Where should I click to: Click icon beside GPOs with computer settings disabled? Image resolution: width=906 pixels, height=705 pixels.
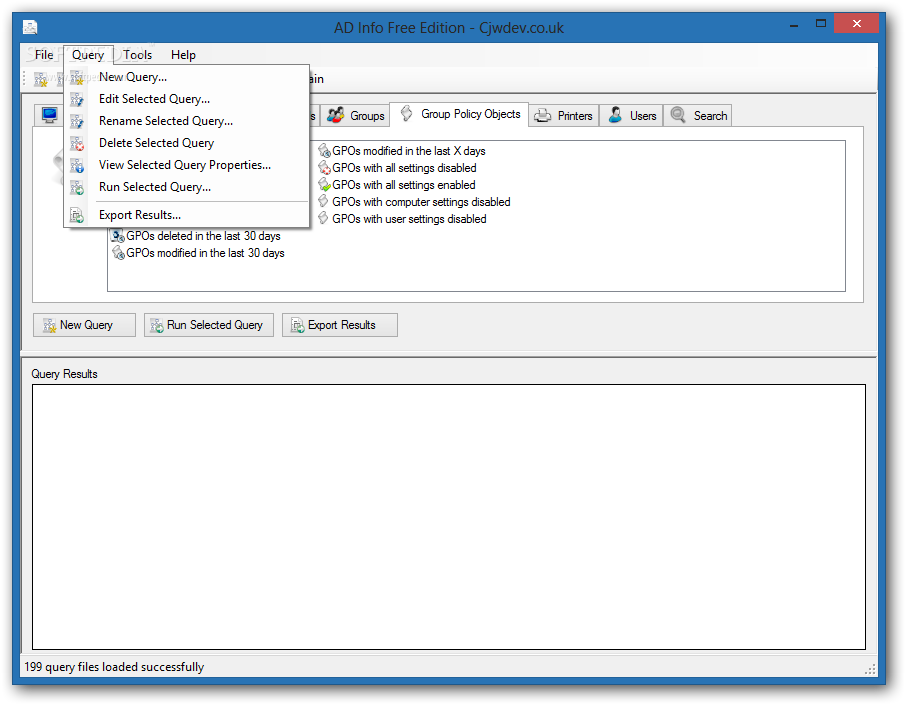[323, 202]
